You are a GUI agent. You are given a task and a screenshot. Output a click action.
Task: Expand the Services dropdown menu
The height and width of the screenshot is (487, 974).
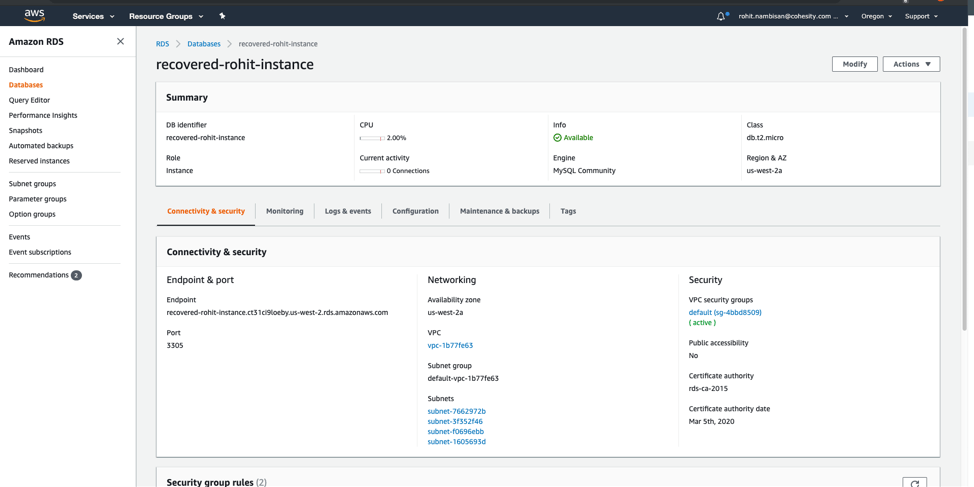point(93,16)
